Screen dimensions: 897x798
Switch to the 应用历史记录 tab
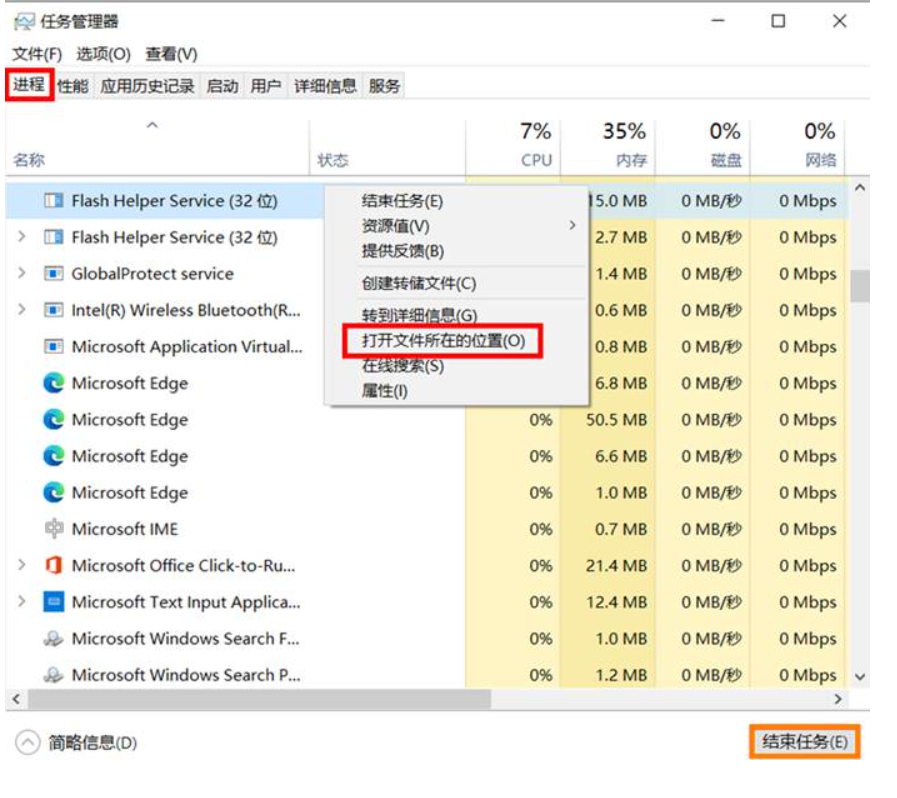tap(148, 86)
